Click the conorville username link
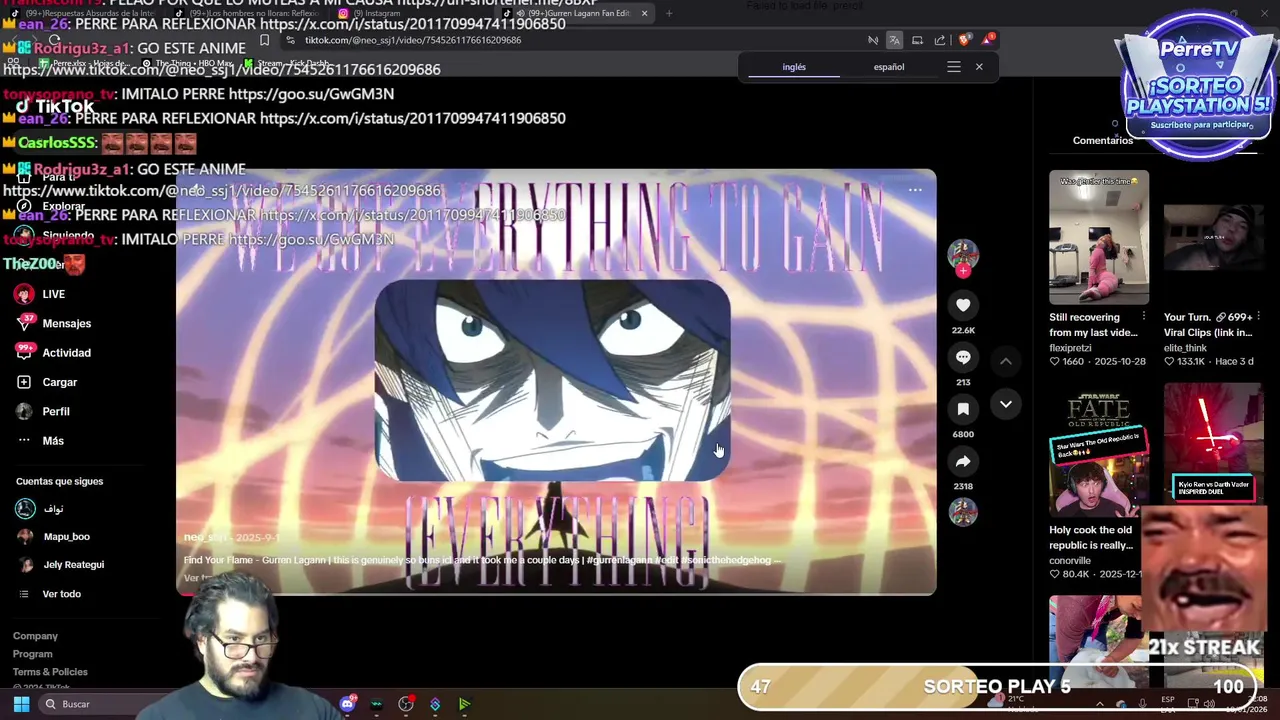 click(x=1070, y=561)
